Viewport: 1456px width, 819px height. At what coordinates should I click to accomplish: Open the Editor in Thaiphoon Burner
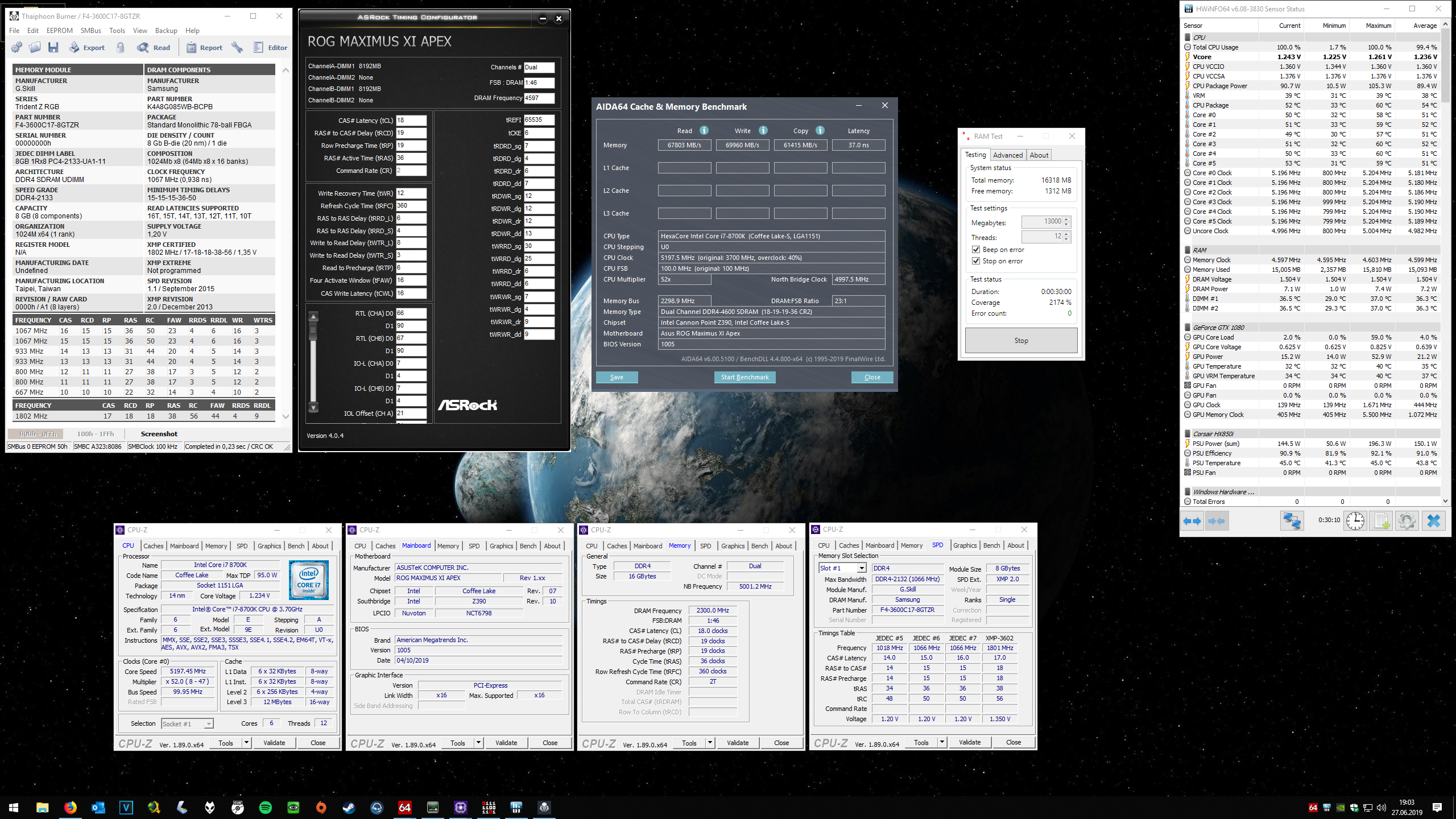[271, 48]
